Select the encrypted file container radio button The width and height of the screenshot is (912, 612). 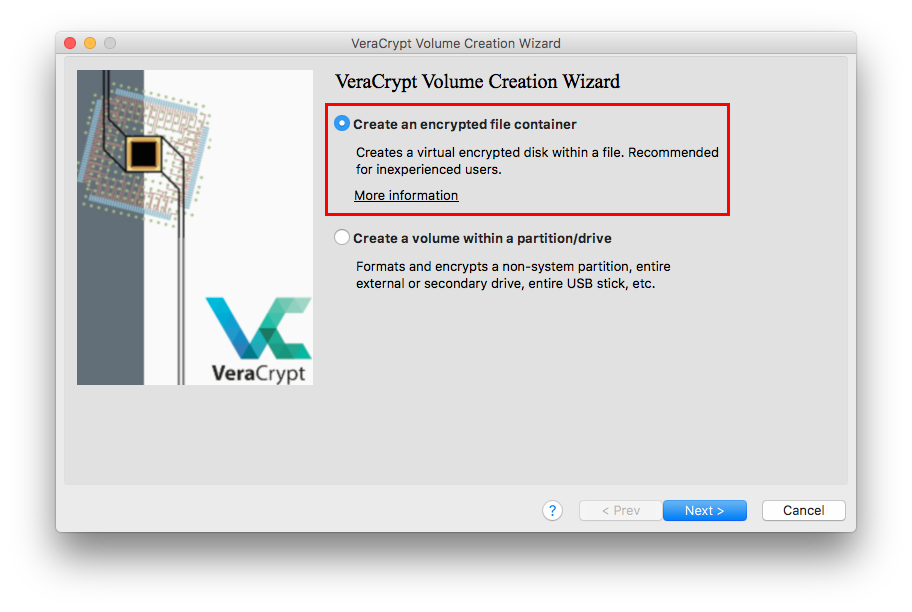(341, 123)
